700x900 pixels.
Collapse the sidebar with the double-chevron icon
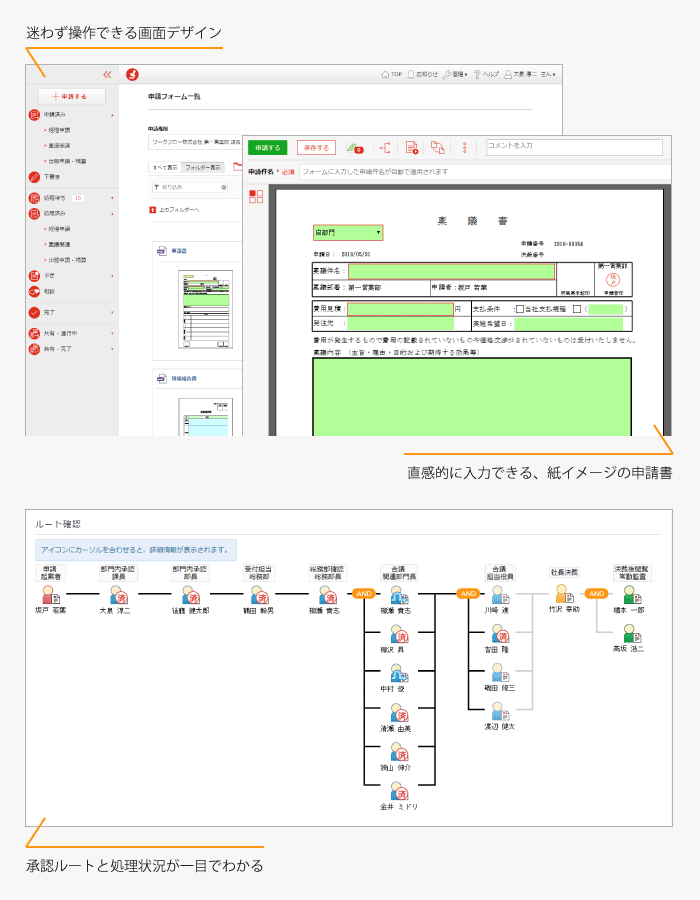coord(107,74)
